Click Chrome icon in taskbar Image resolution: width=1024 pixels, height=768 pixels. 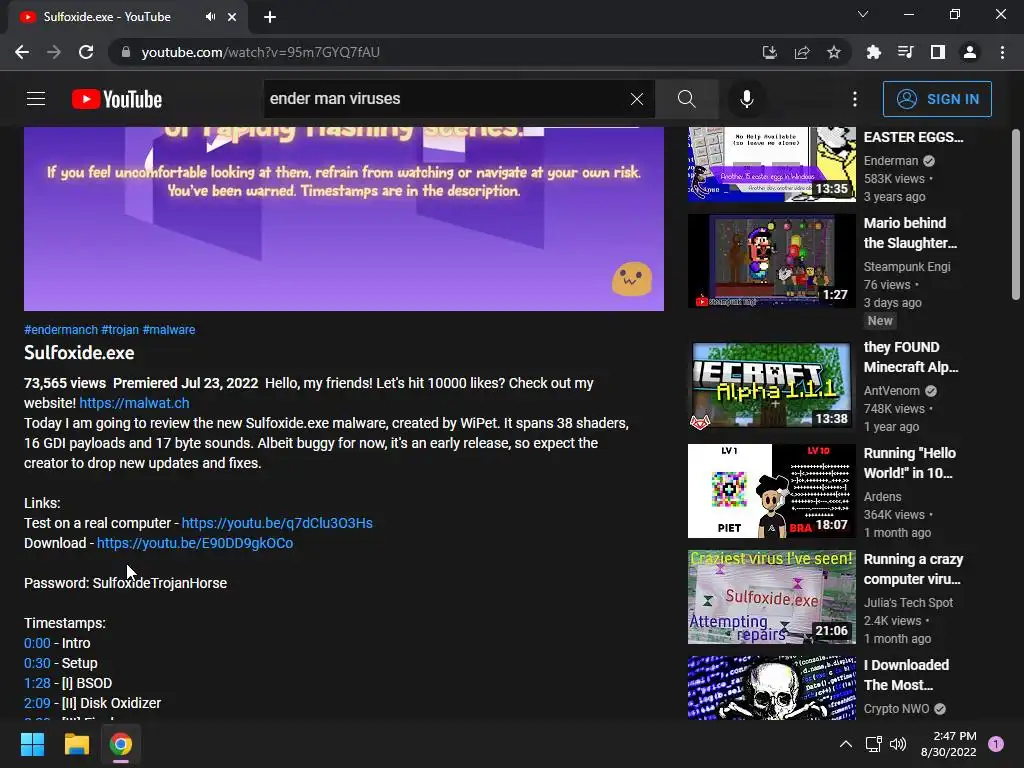pyautogui.click(x=121, y=744)
